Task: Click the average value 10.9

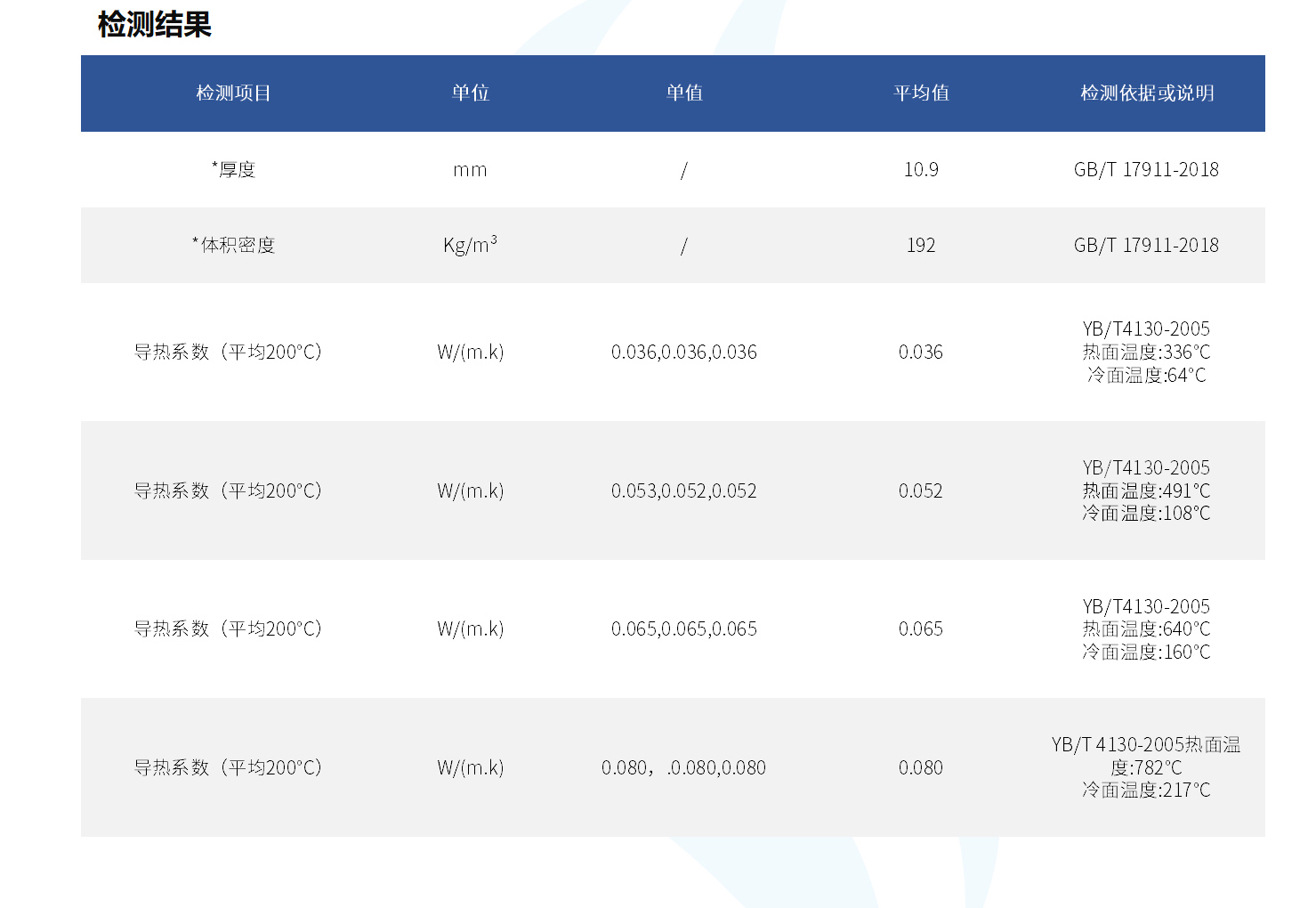Action: (921, 170)
